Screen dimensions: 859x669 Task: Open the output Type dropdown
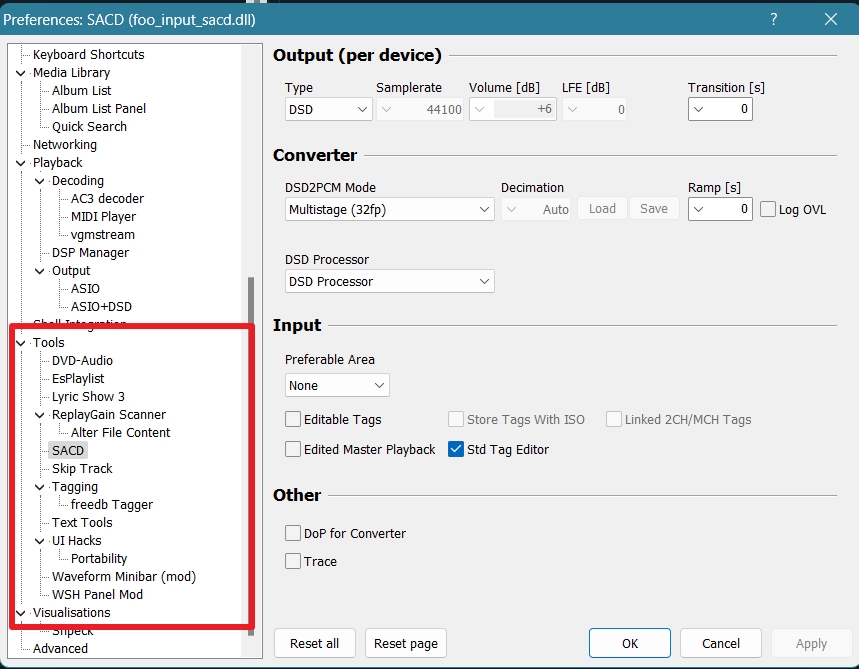(x=329, y=109)
